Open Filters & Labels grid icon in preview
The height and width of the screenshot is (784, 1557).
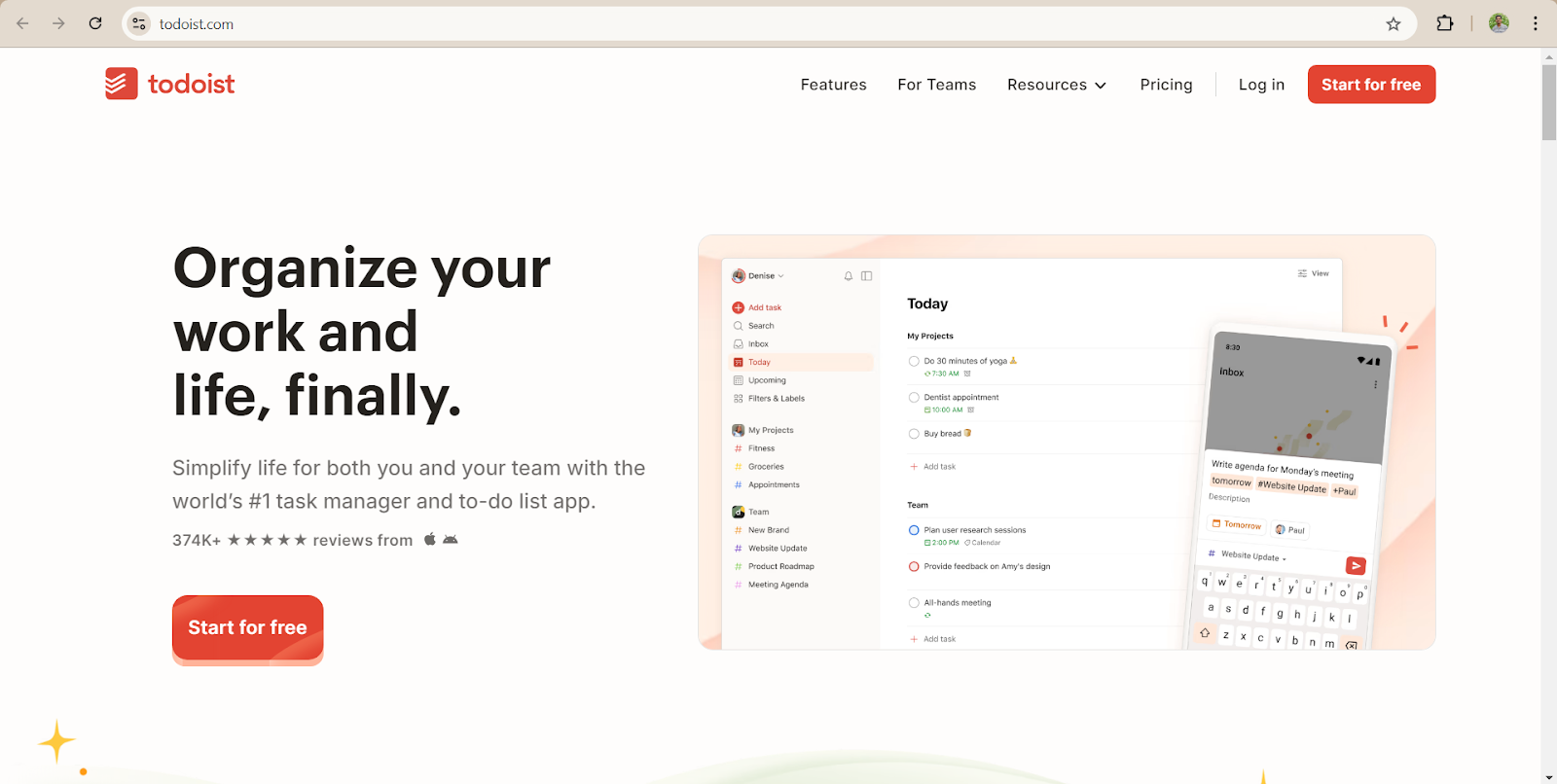click(x=738, y=399)
